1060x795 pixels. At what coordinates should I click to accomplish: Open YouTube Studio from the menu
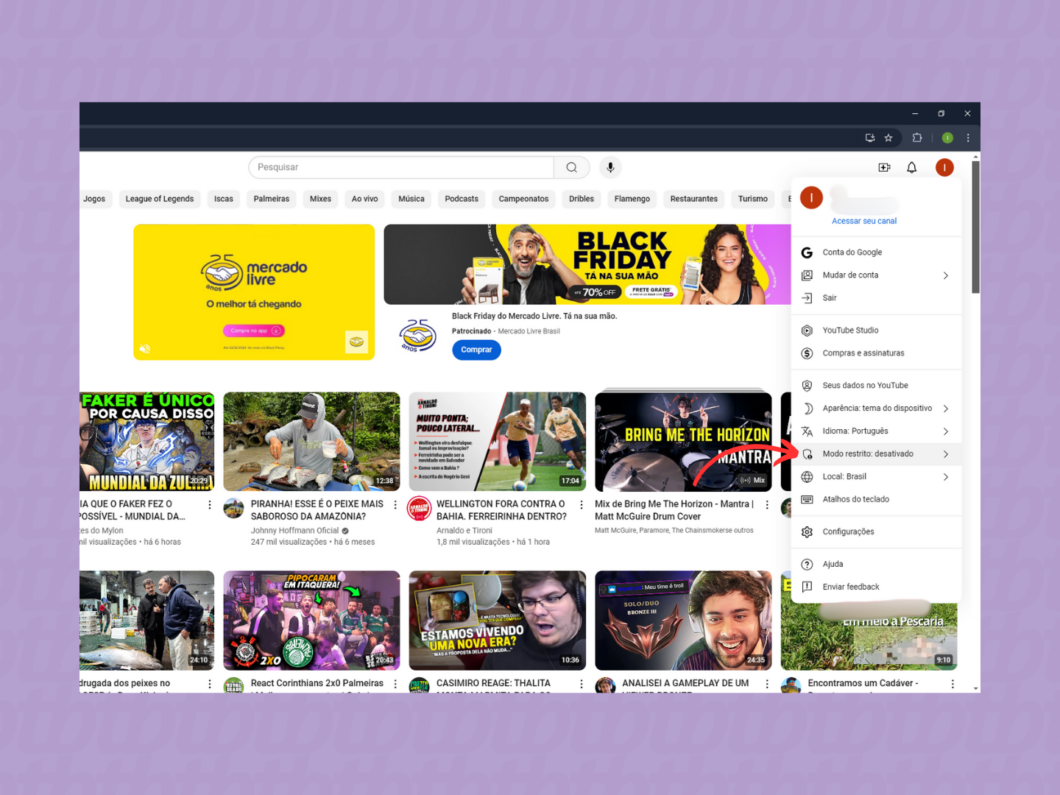coord(855,330)
